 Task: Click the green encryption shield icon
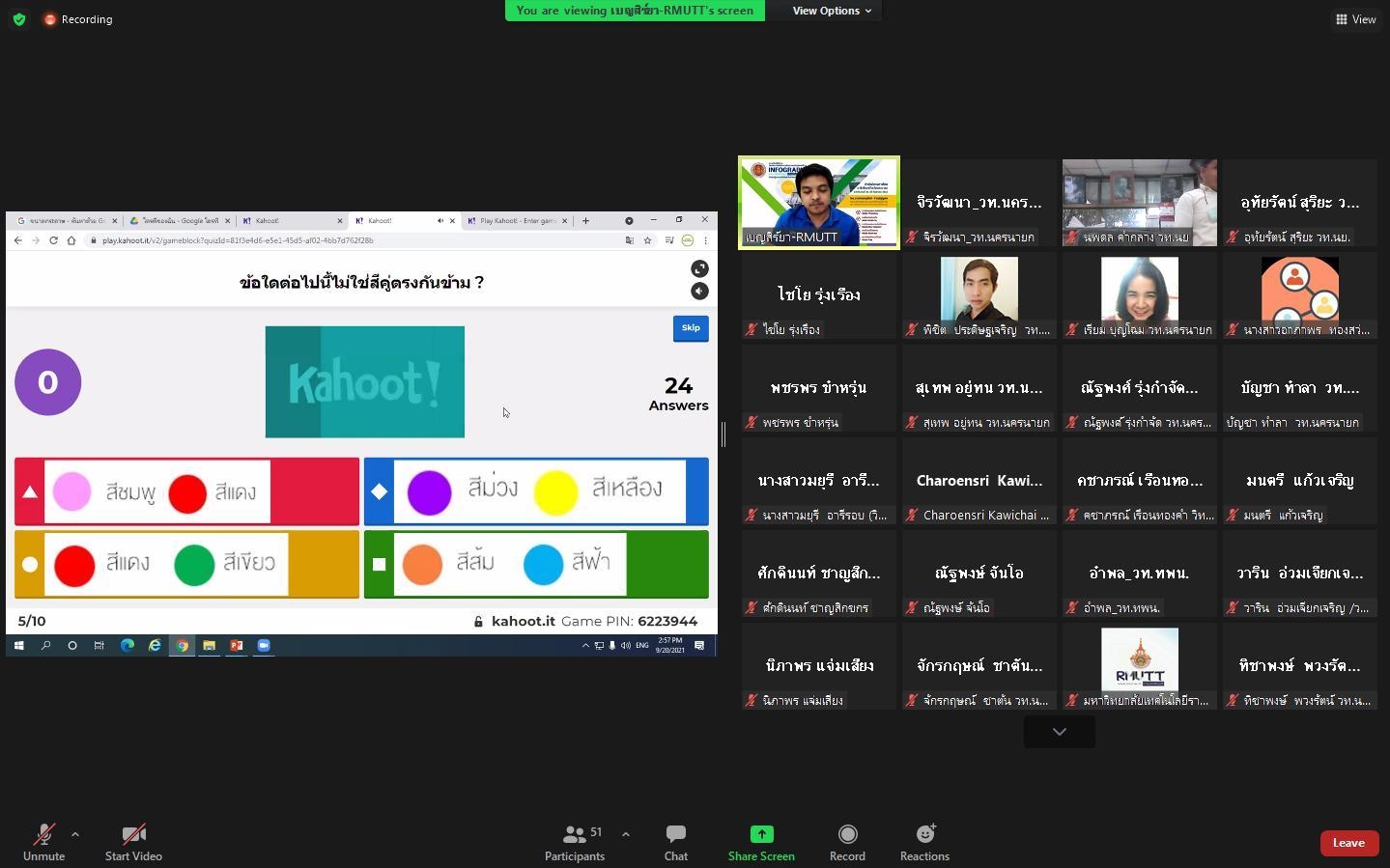click(x=19, y=19)
